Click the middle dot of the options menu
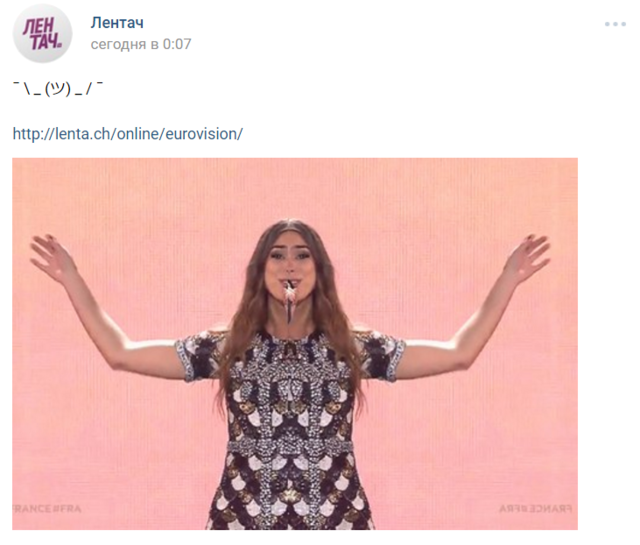This screenshot has height=545, width=640. 615,24
